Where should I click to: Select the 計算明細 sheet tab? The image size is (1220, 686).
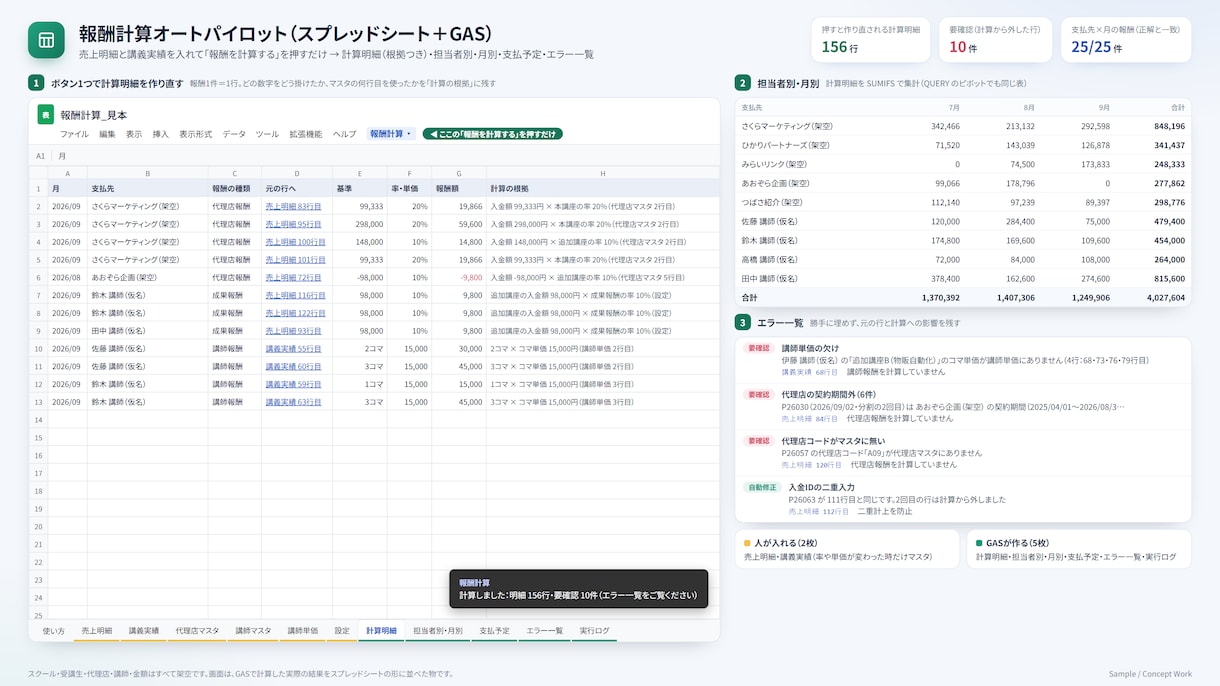tap(381, 630)
